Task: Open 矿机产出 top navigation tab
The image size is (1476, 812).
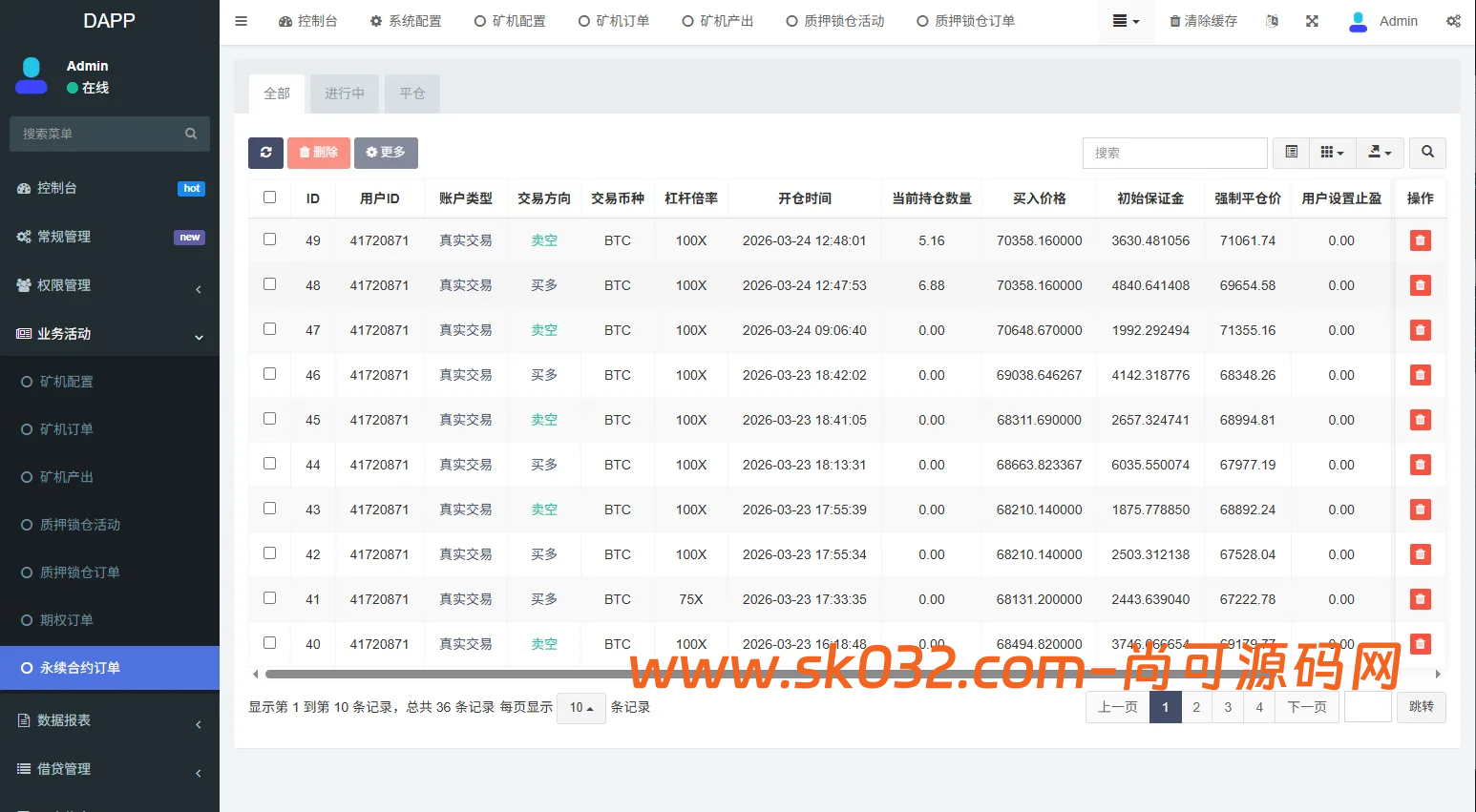Action: pyautogui.click(x=718, y=21)
